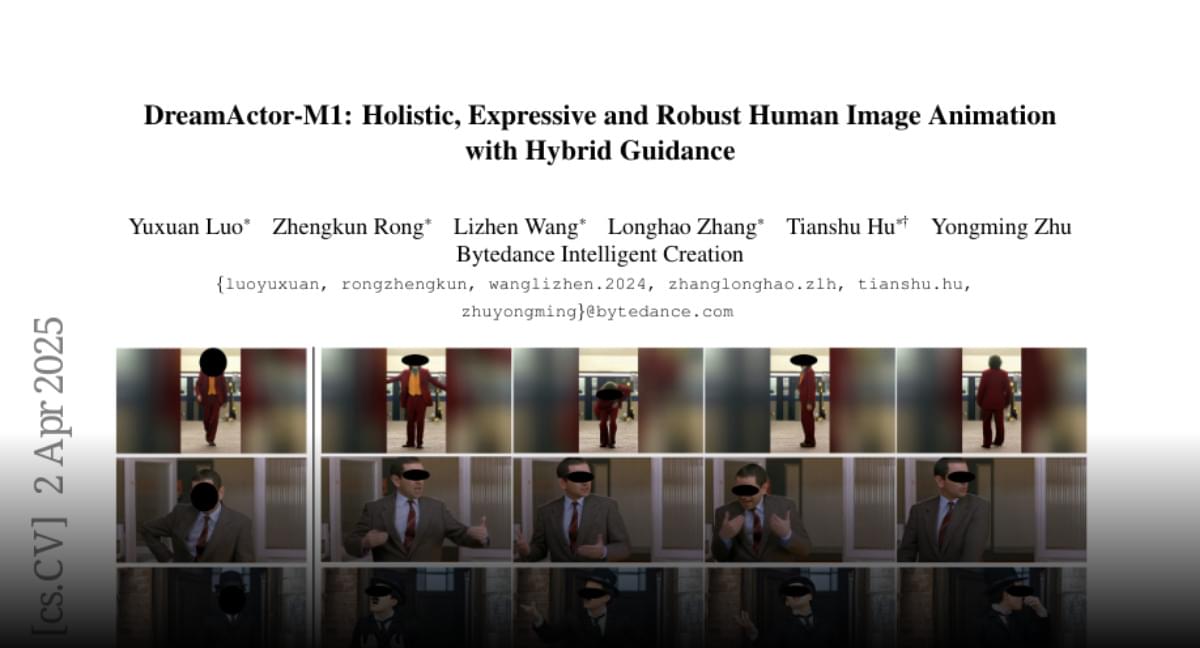Click the Bytedance Intelligent Creation affiliation
Viewport: 1200px width, 648px height.
(x=600, y=255)
